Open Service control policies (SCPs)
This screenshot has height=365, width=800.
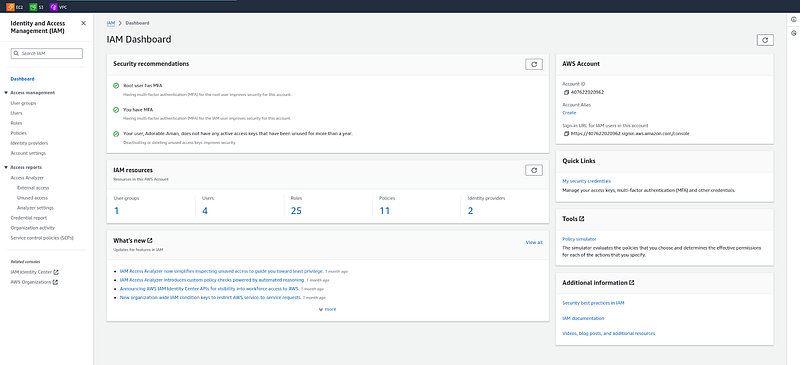[x=42, y=238]
